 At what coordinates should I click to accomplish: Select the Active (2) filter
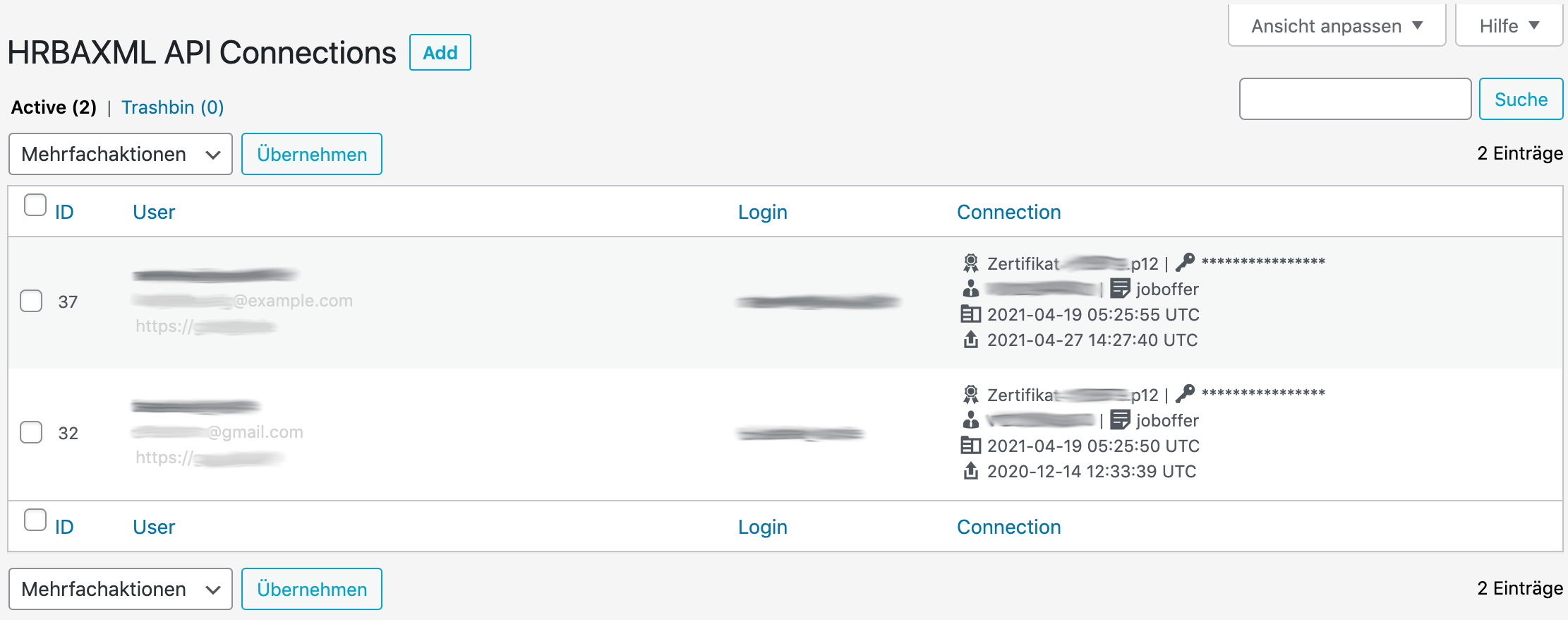pos(54,107)
